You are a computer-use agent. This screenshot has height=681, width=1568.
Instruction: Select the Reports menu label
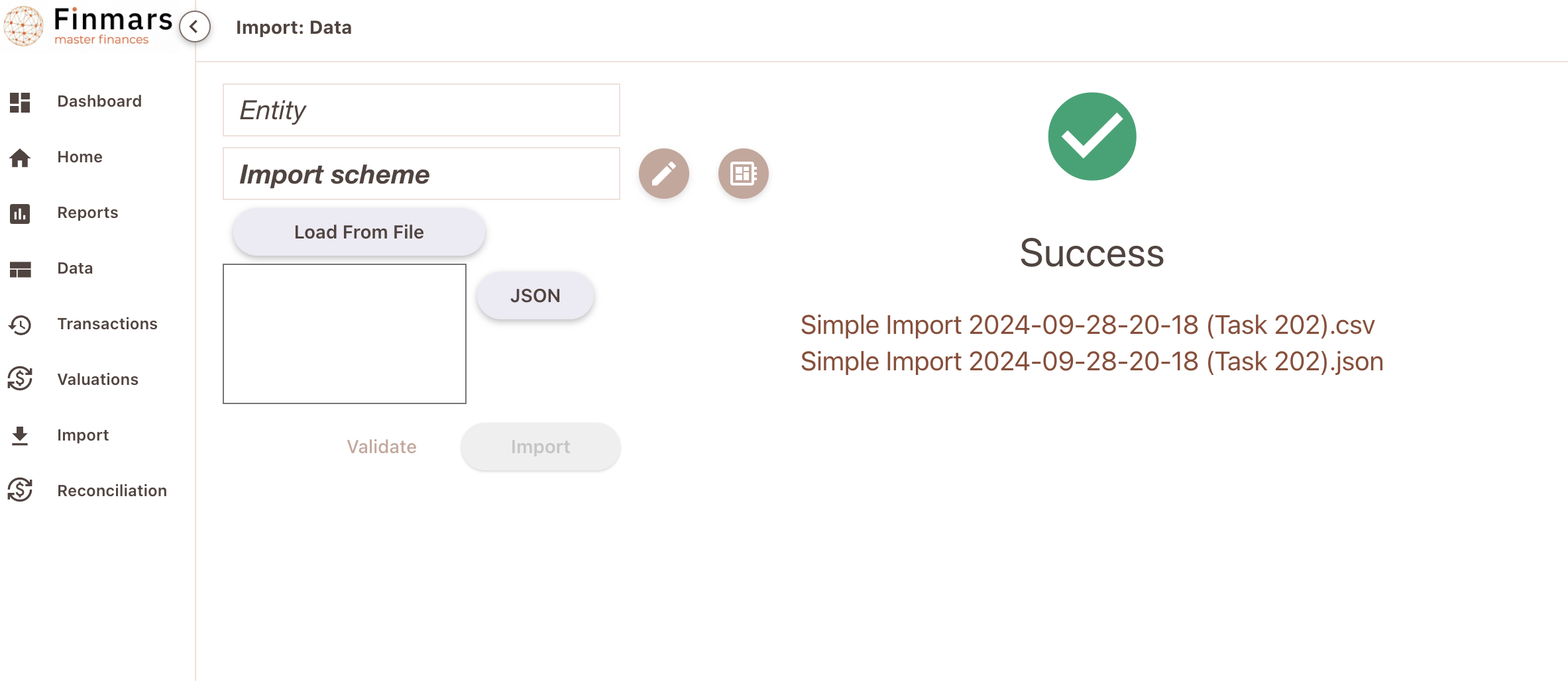[x=87, y=213]
